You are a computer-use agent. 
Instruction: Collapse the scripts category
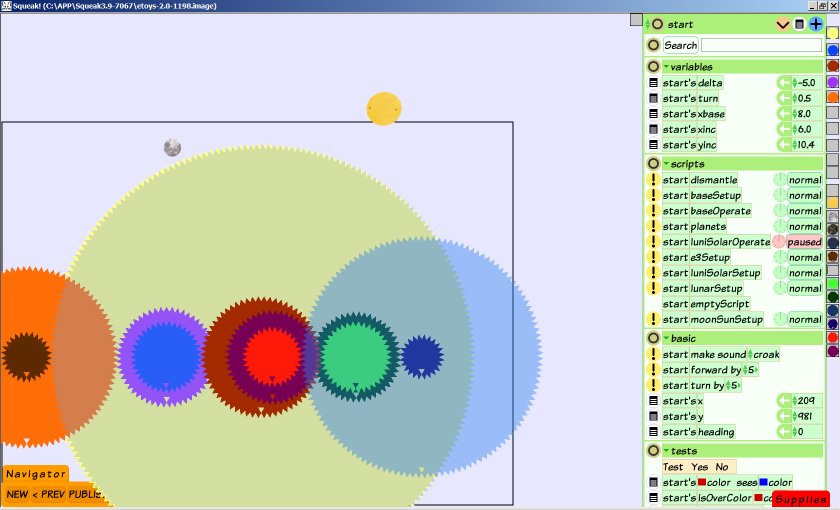pyautogui.click(x=666, y=164)
